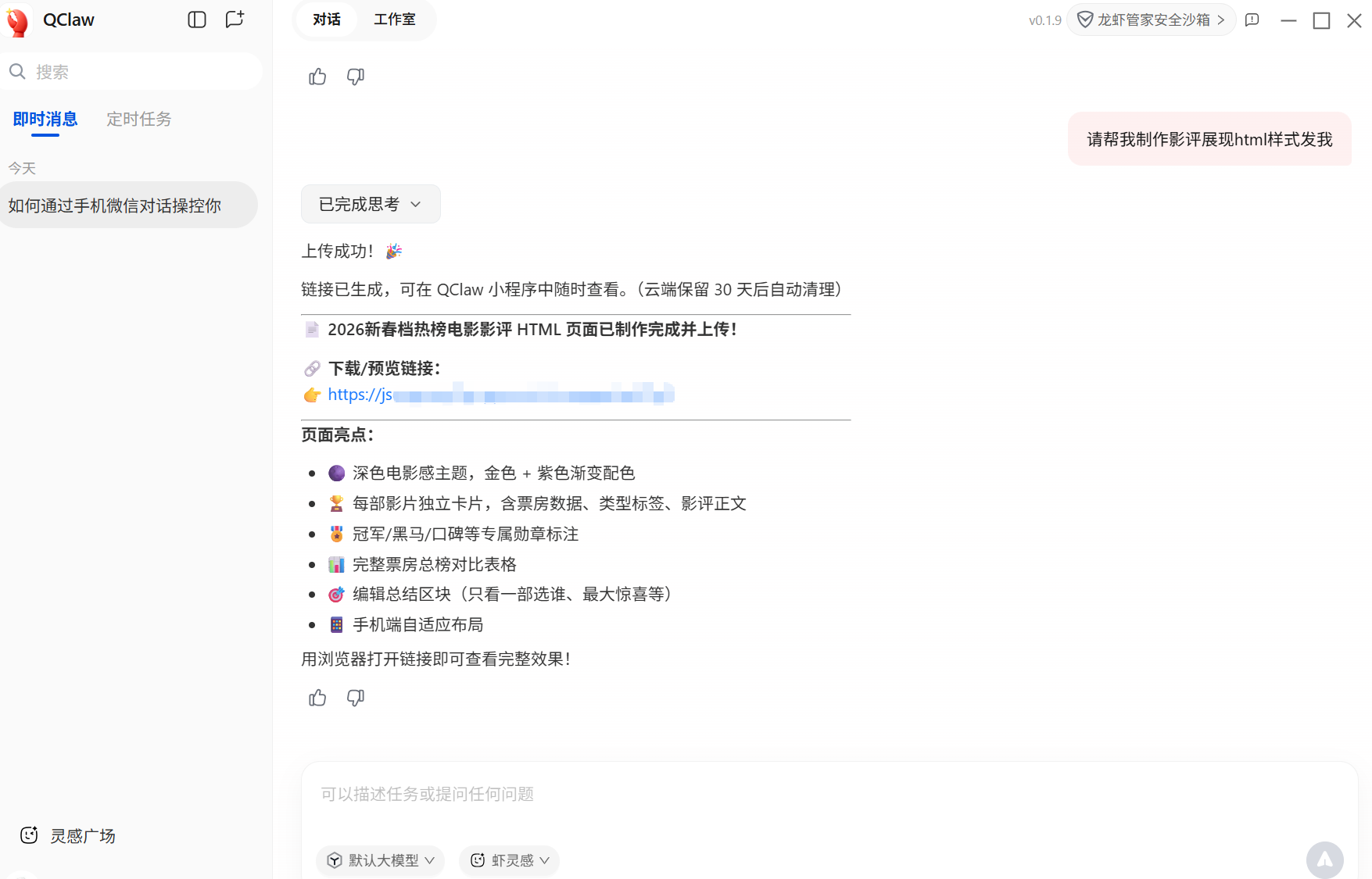Viewport: 1372px width, 879px height.
Task: Click the 下载/预览链接: label
Action: [385, 368]
